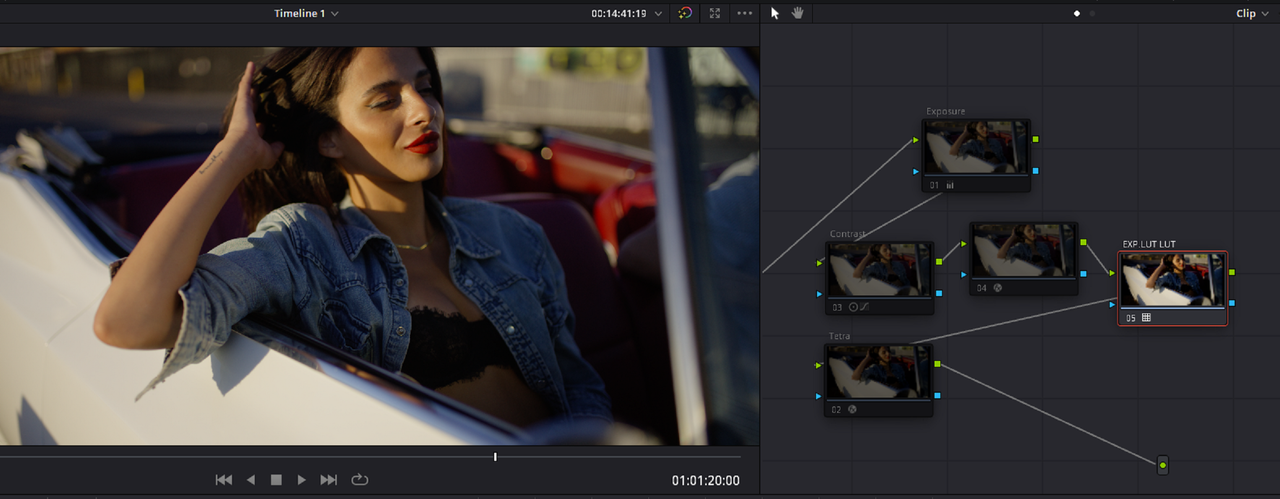Play the clip forward

tap(302, 480)
